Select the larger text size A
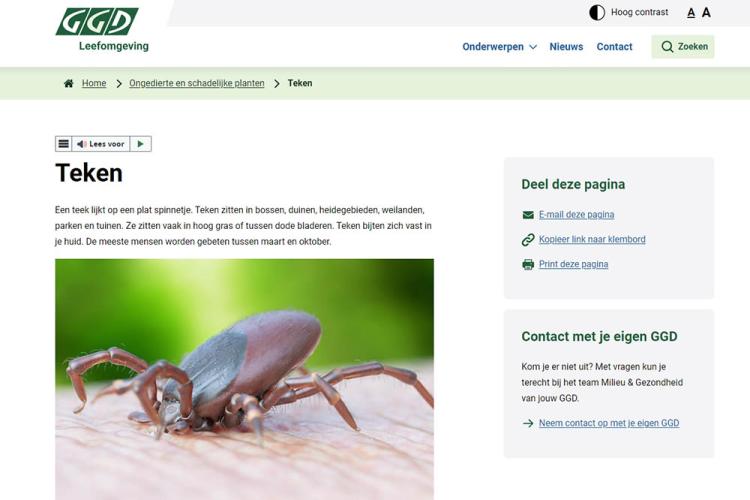 tap(706, 12)
